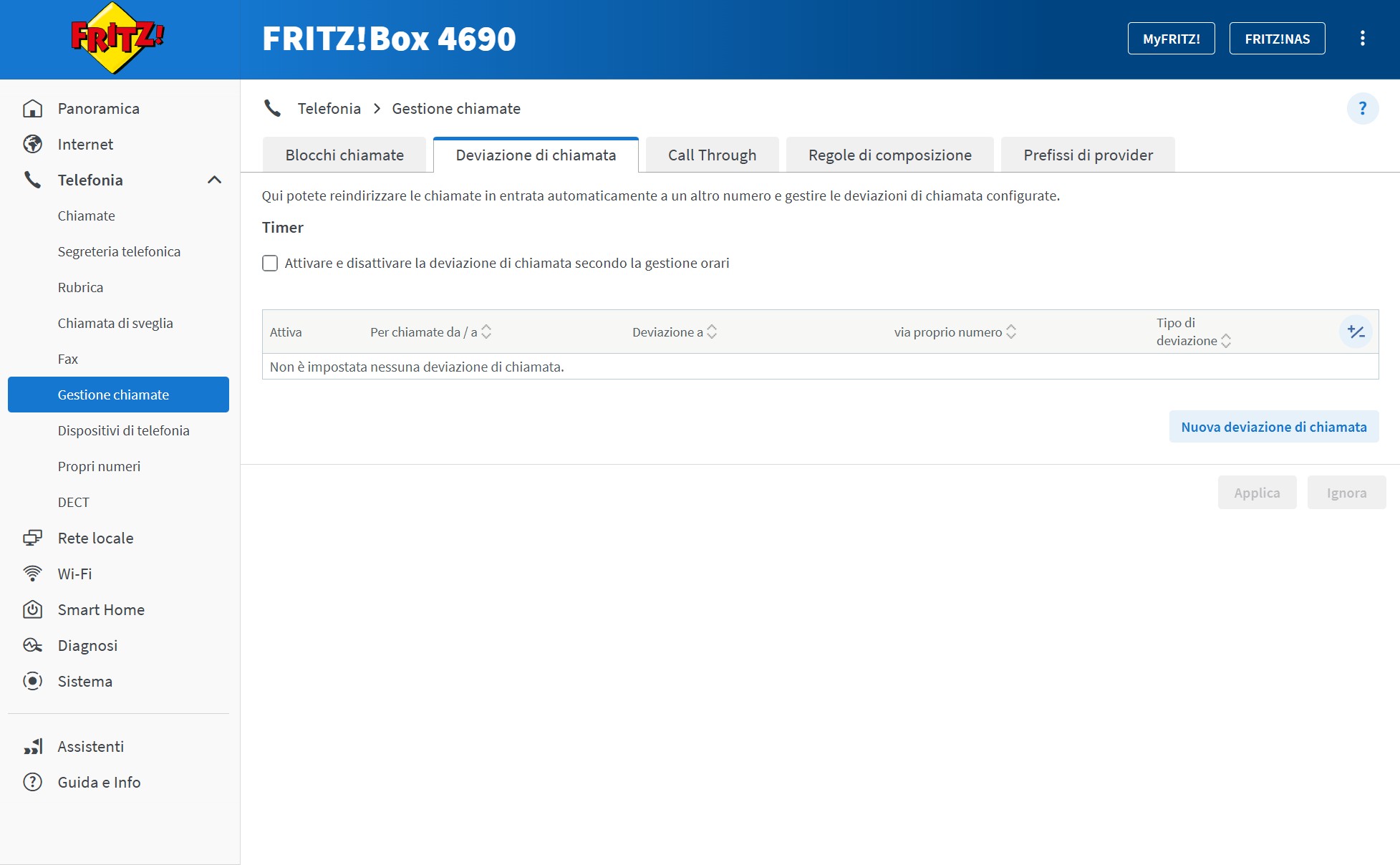Viewport: 1400px width, 865px height.
Task: Click the FRITZ!Box 4690 title
Action: 389,39
